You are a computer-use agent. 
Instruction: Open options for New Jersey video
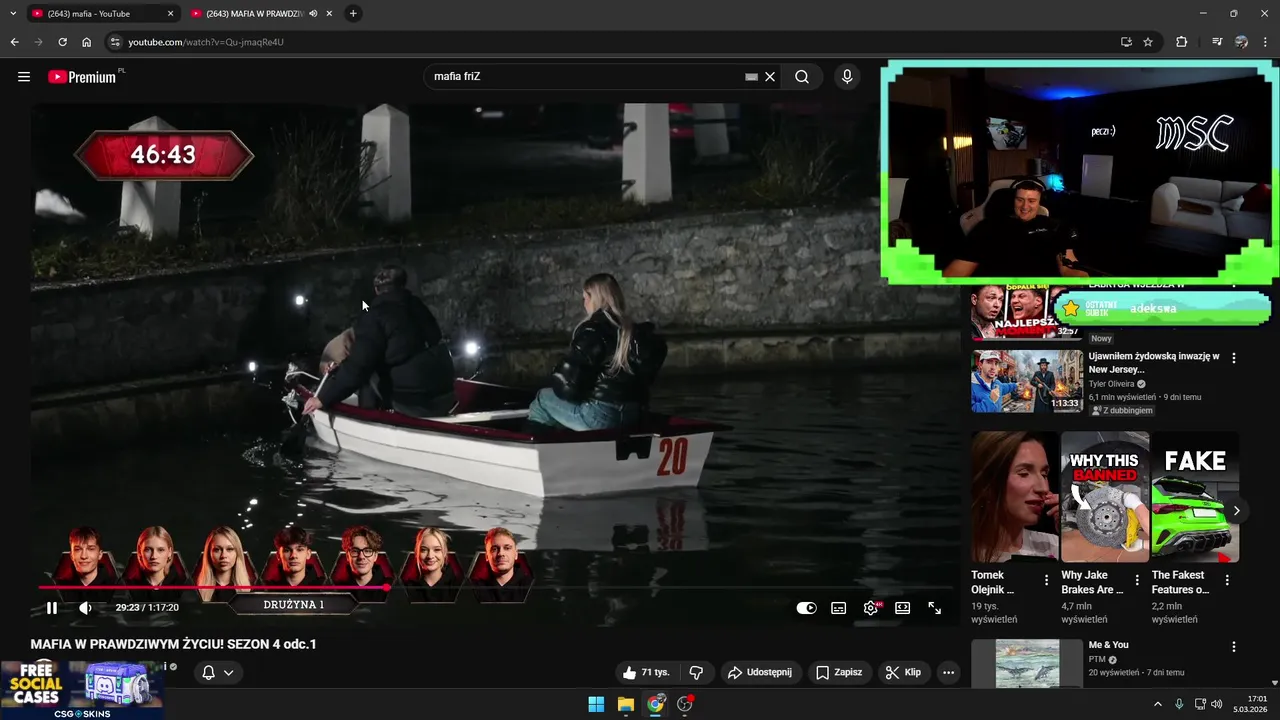pyautogui.click(x=1234, y=358)
